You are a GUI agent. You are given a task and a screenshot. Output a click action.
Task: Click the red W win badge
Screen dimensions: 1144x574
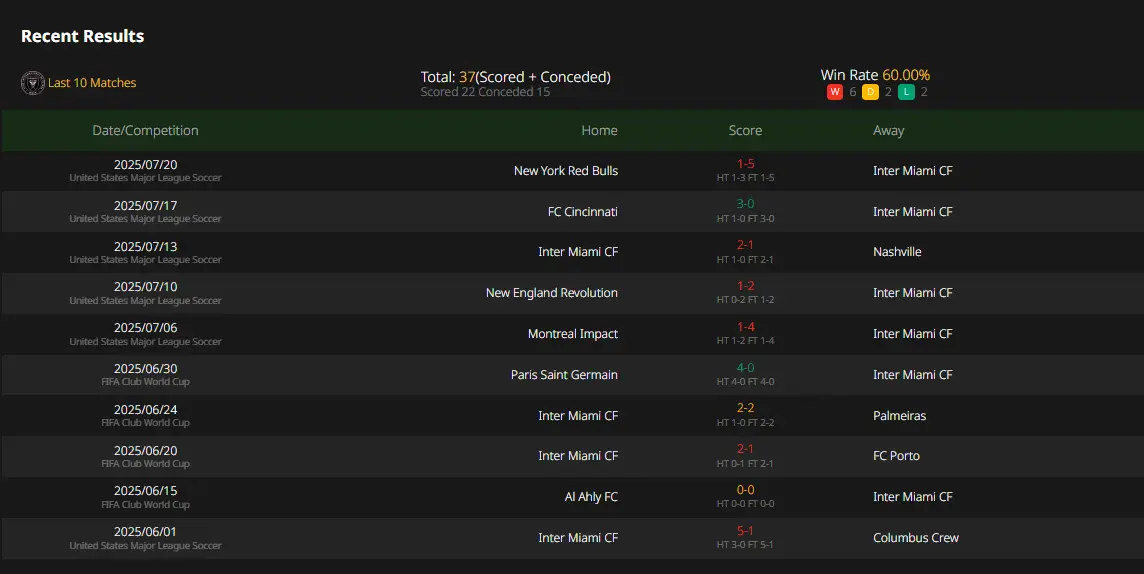click(835, 92)
